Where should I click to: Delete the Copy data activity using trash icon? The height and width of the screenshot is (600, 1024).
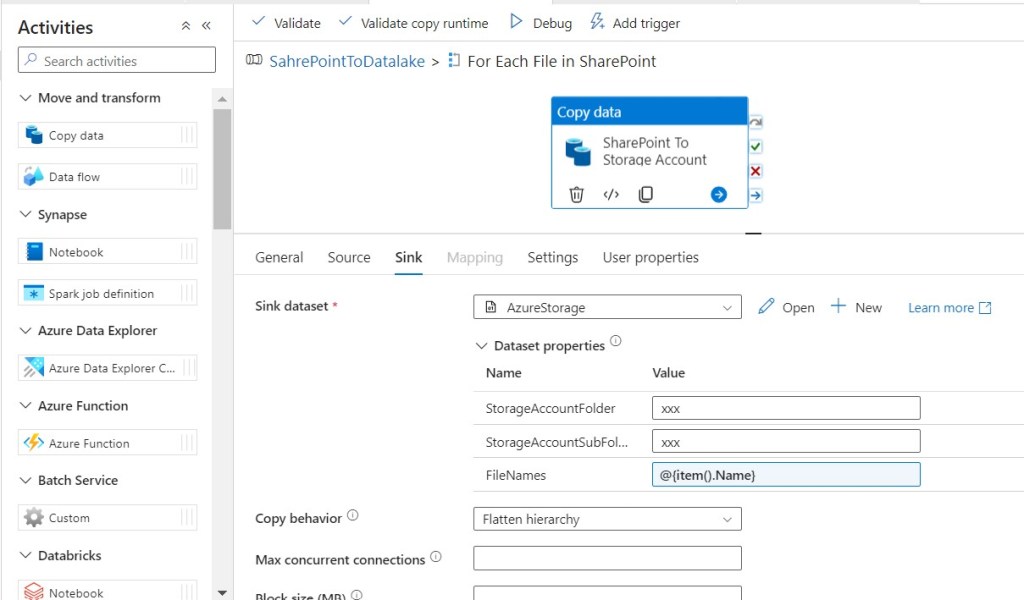click(576, 195)
